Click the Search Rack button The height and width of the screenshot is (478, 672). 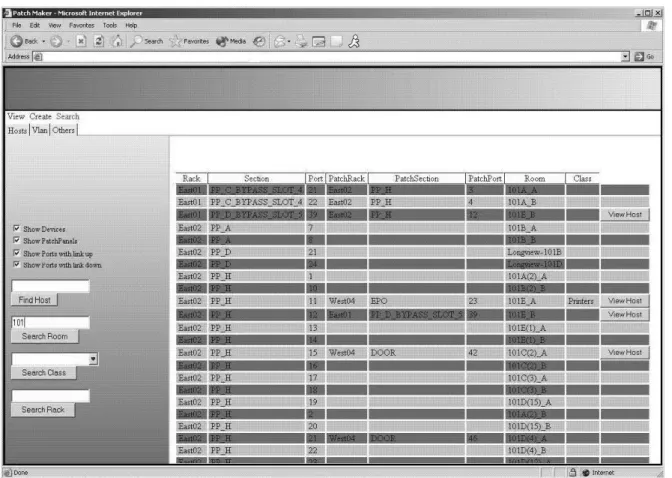tap(43, 410)
